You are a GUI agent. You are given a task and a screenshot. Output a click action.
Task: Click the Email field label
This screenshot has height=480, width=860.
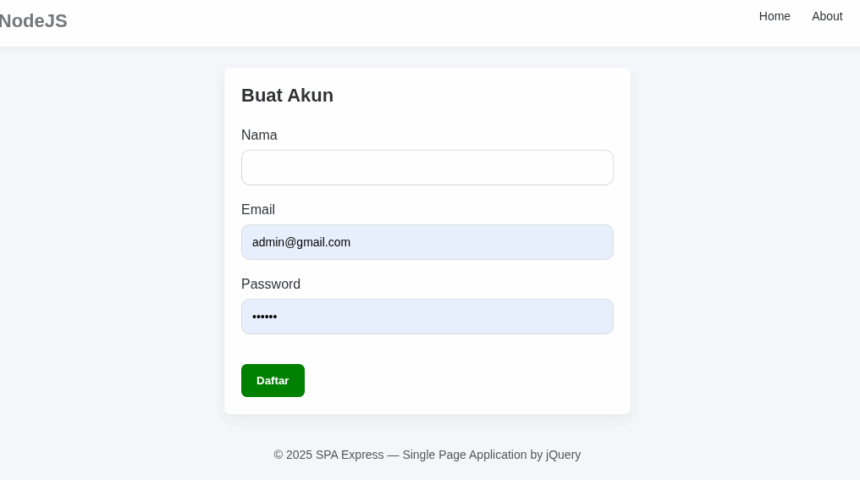[258, 210]
